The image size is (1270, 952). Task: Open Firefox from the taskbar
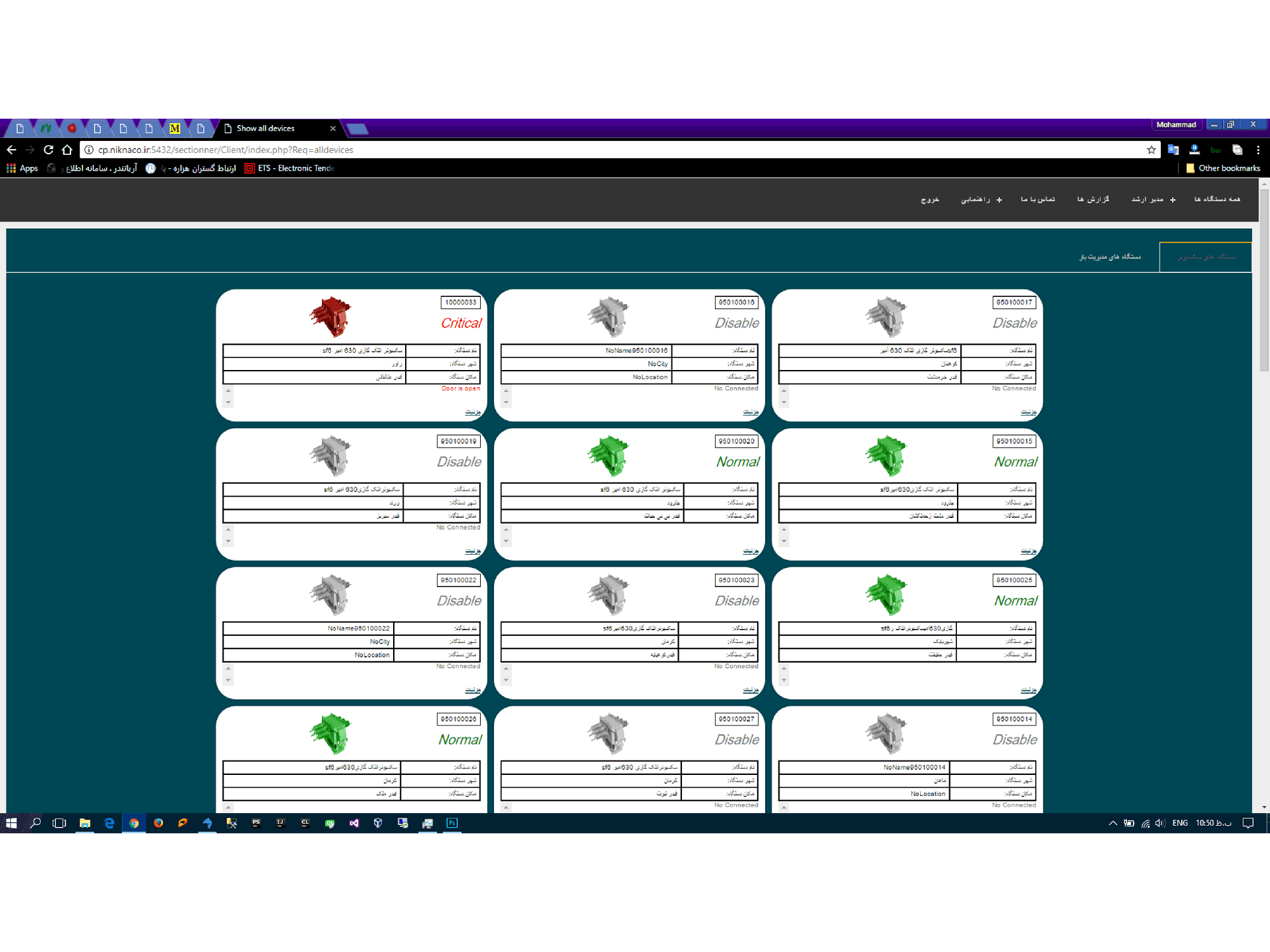tap(158, 823)
